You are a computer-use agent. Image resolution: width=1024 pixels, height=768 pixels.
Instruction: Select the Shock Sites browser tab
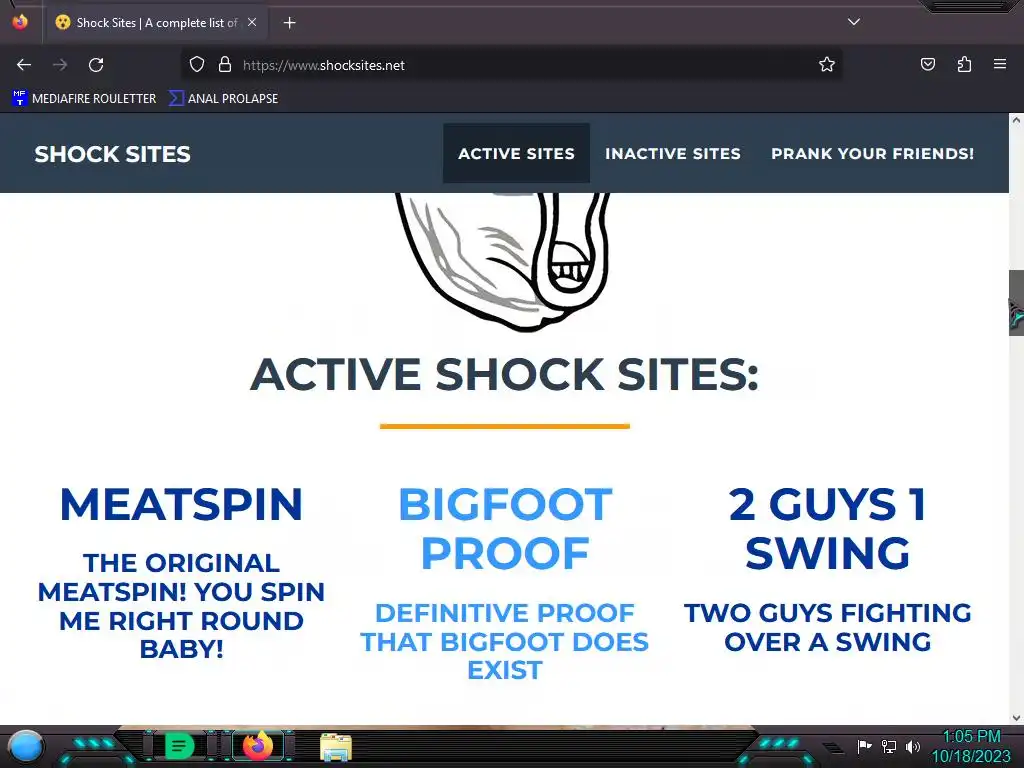tap(156, 23)
